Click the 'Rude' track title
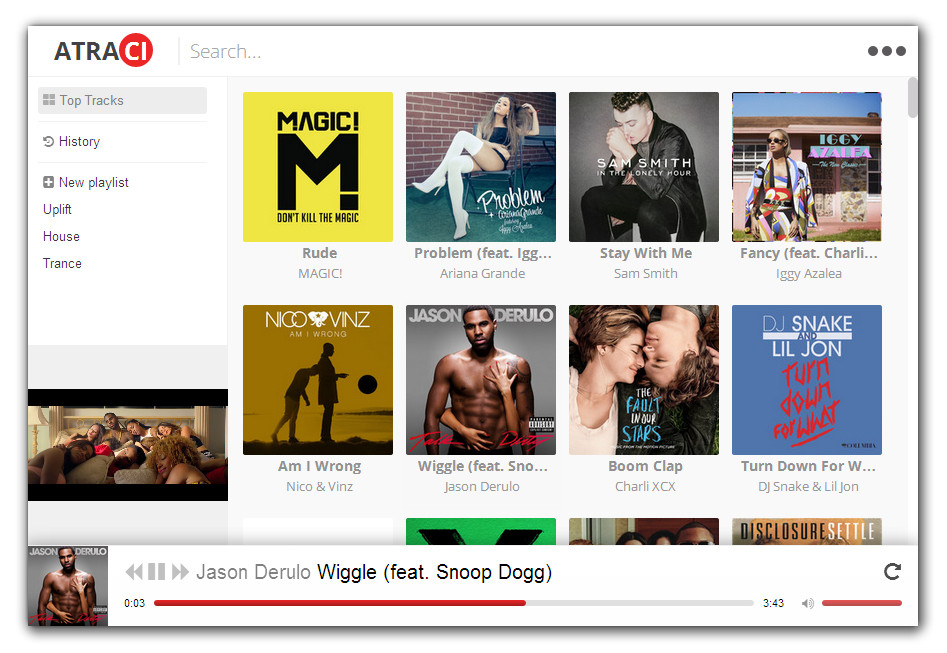The width and height of the screenshot is (947, 653). (319, 253)
